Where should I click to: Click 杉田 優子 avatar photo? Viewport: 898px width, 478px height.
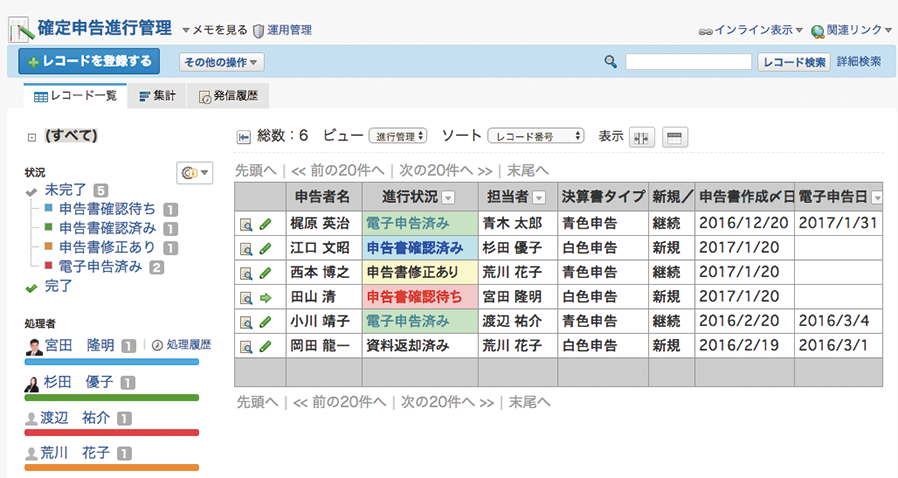32,383
